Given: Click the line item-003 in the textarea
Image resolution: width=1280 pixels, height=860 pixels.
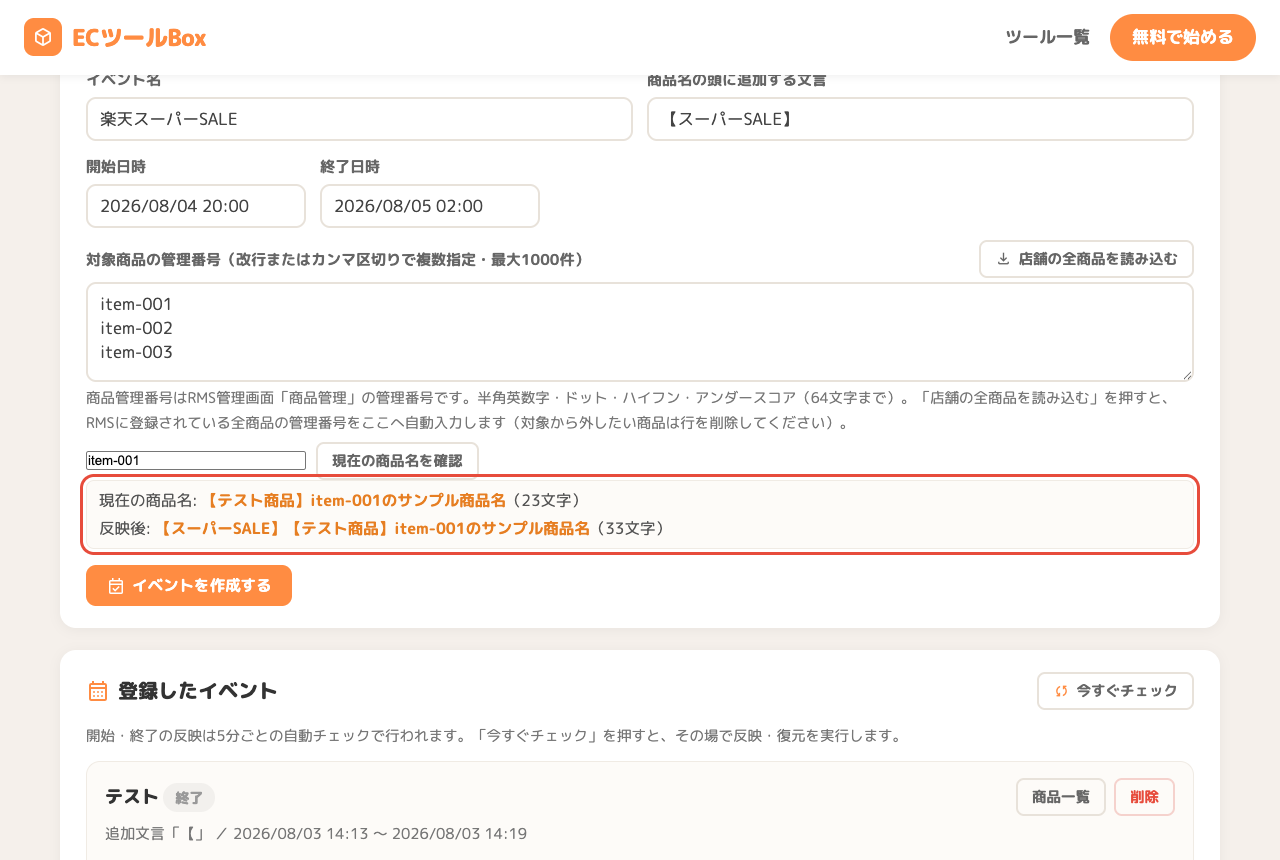Looking at the screenshot, I should (137, 352).
